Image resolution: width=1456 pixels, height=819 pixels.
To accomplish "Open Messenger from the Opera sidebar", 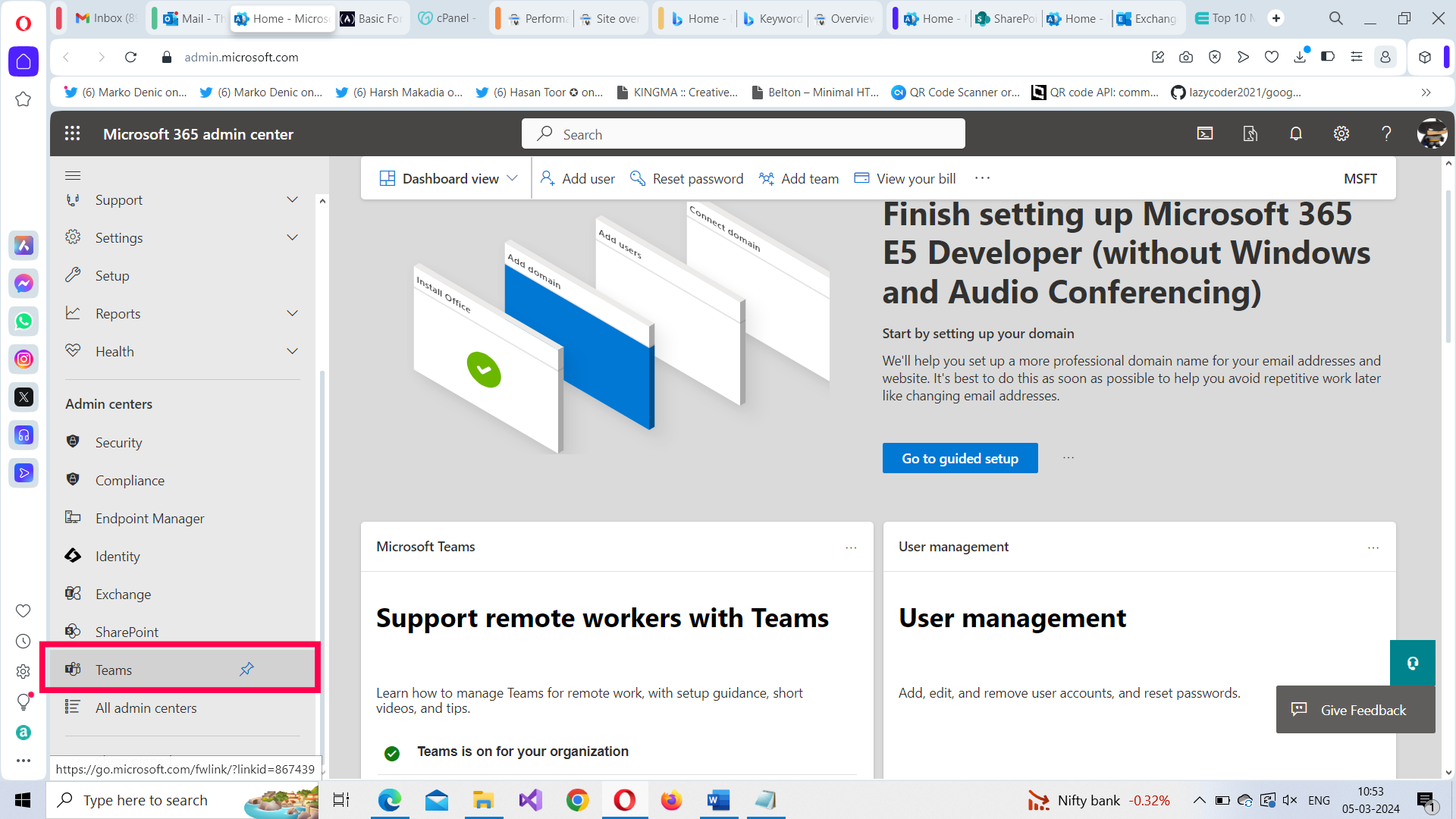I will tap(24, 283).
